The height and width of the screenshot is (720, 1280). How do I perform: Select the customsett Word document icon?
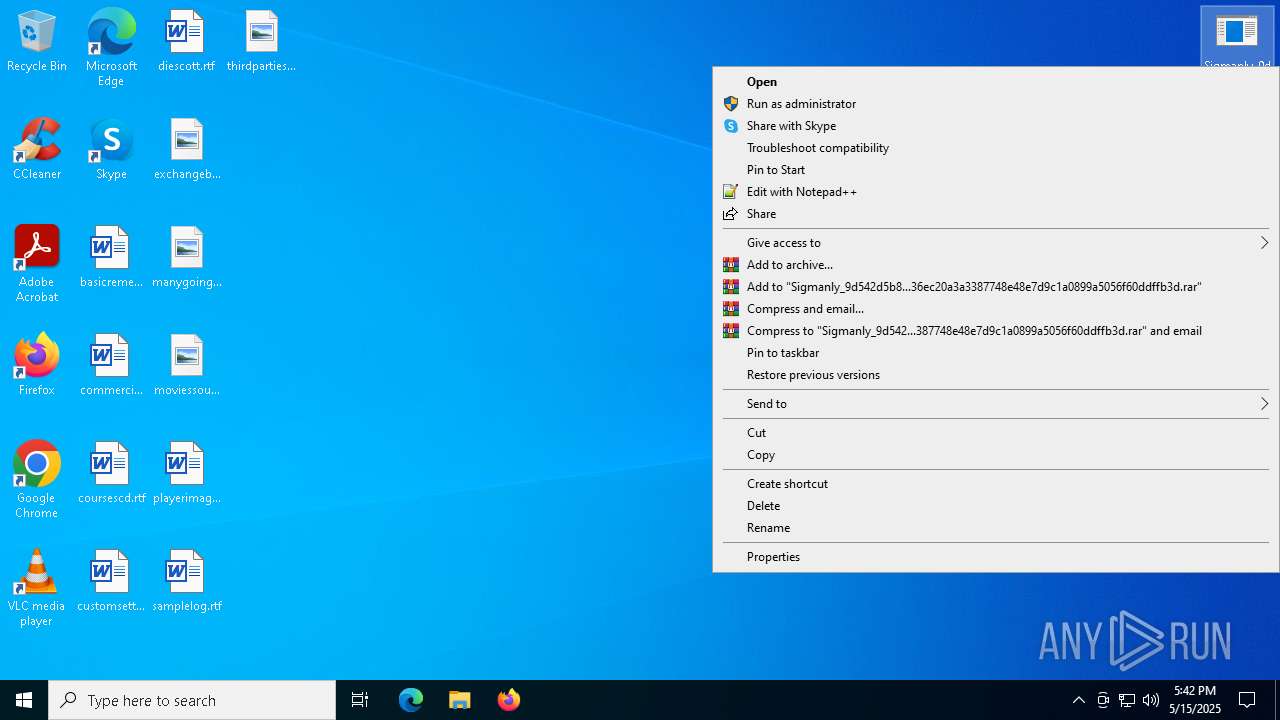(111, 582)
